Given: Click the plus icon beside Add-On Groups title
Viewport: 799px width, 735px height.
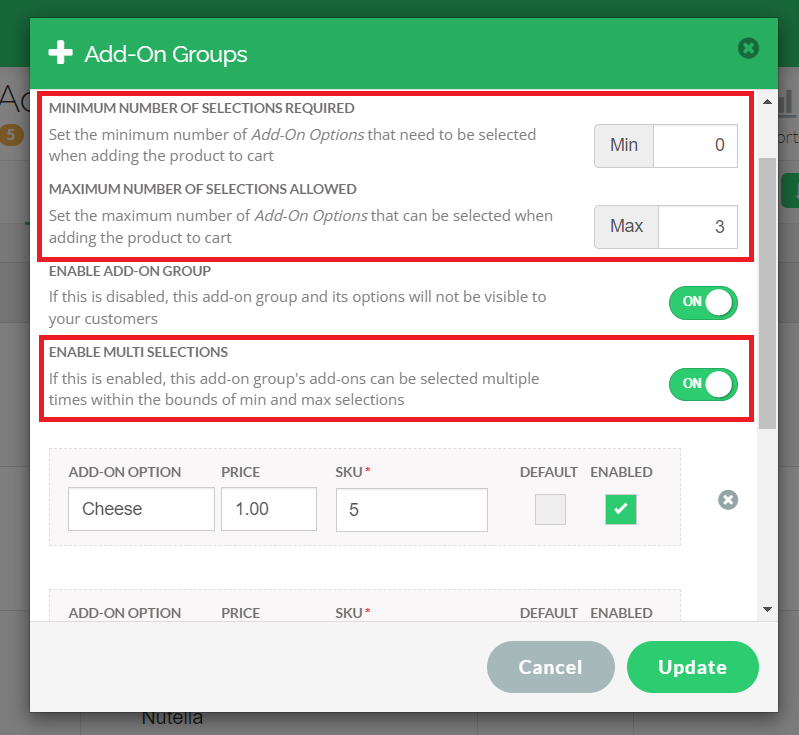Looking at the screenshot, I should pos(60,53).
